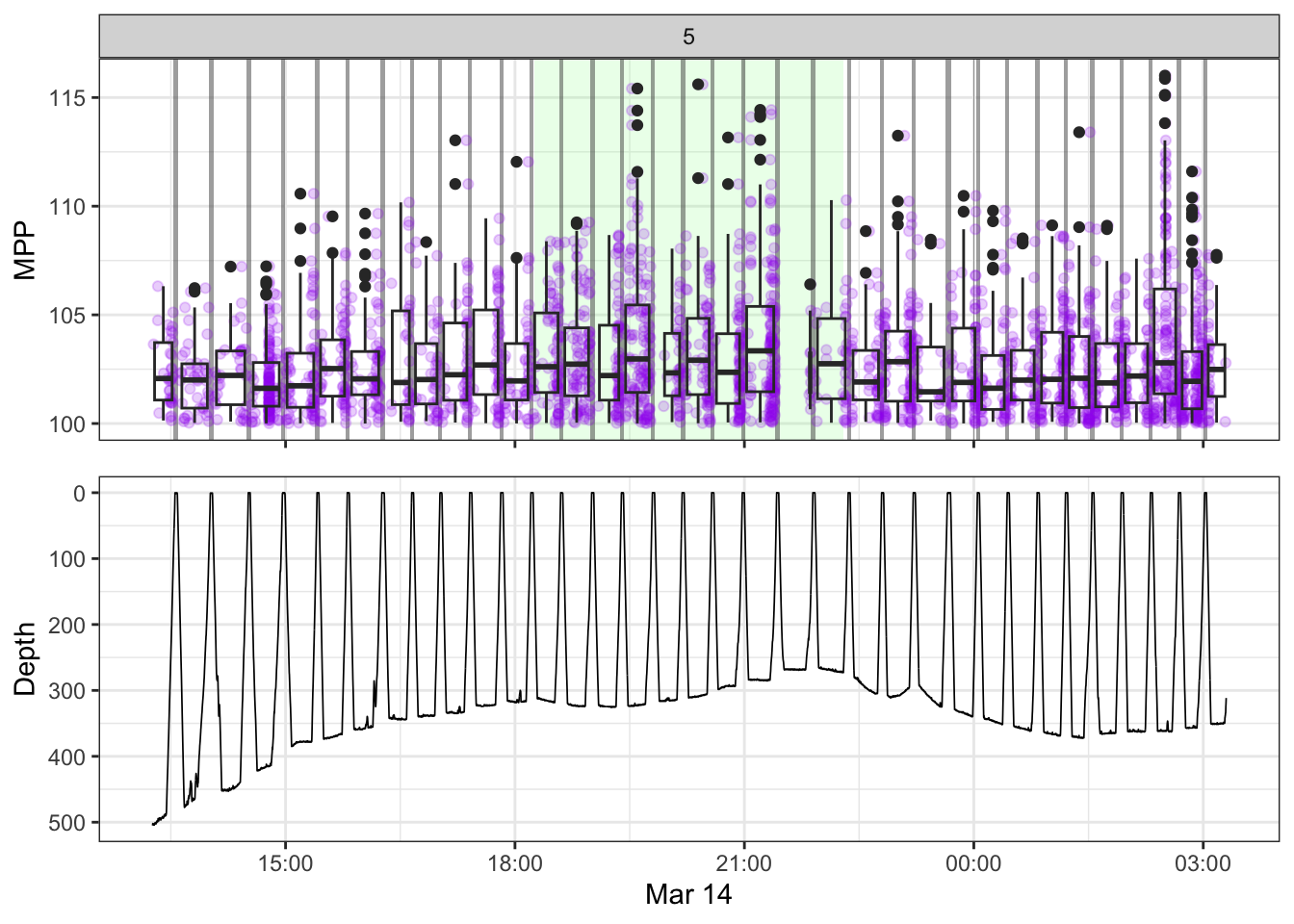The width and height of the screenshot is (1294, 924).
Task: Select the 15:00 x-axis tick label
Action: coord(285,863)
